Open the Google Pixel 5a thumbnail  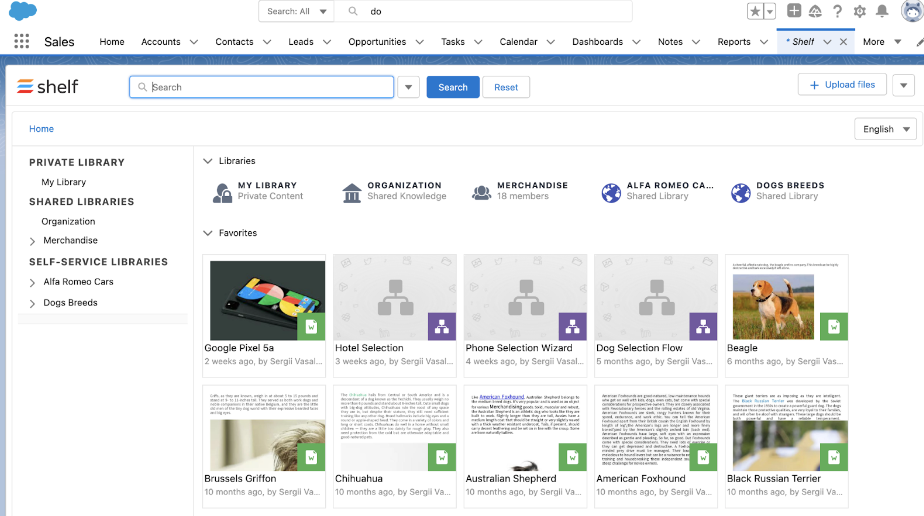[268, 300]
